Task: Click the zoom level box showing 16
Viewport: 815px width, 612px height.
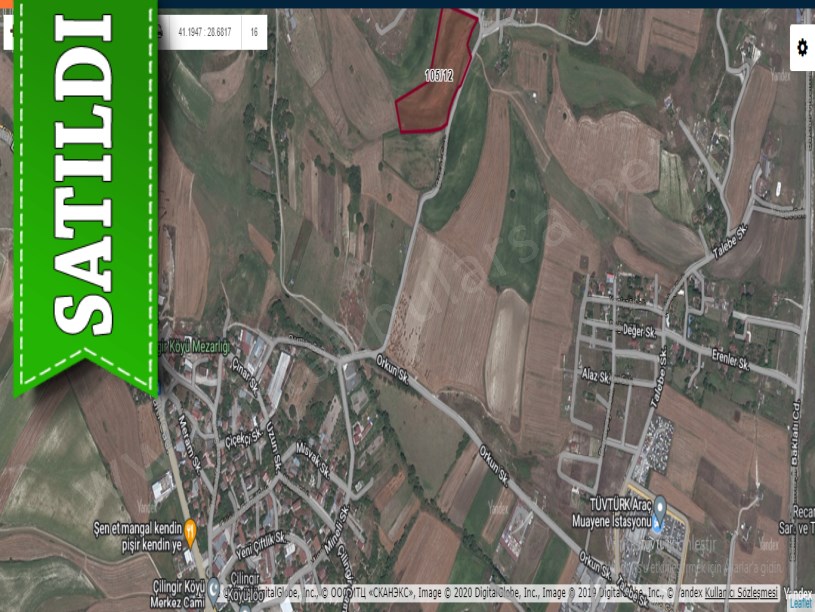Action: [254, 33]
